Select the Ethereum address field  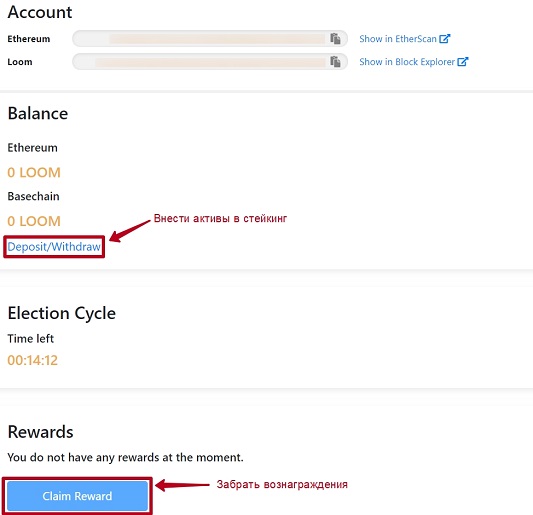210,38
